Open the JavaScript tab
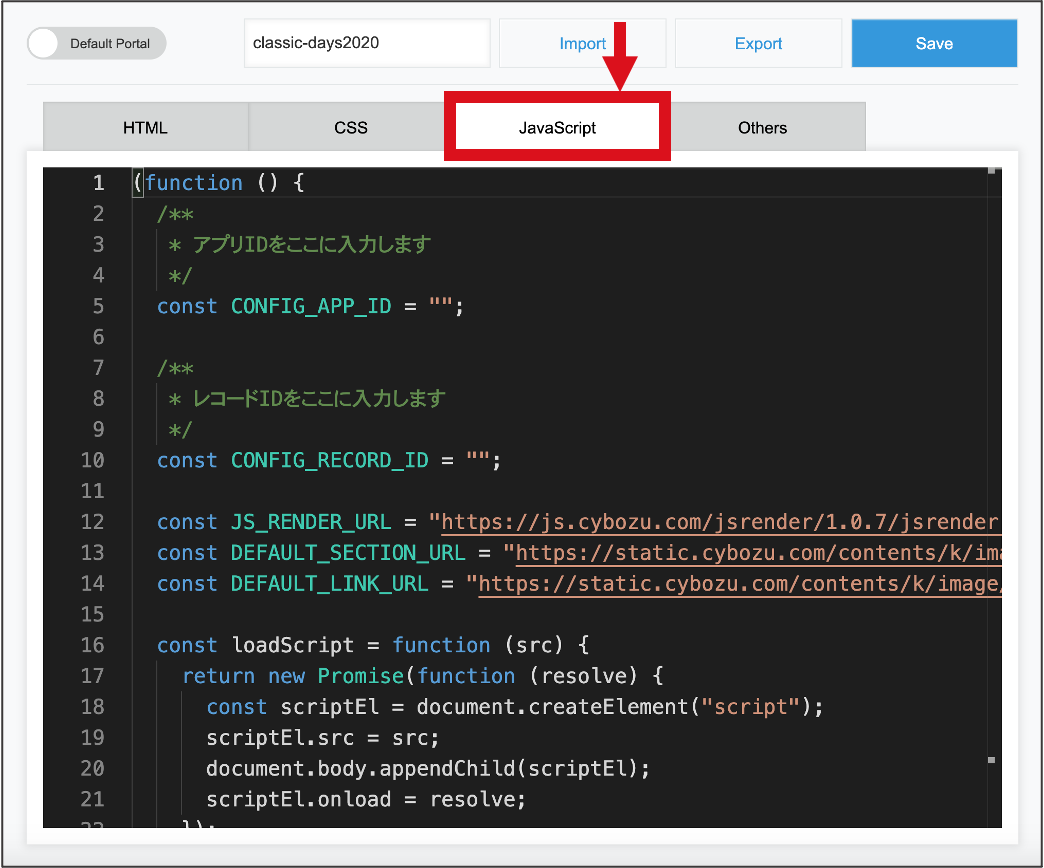 pos(557,127)
